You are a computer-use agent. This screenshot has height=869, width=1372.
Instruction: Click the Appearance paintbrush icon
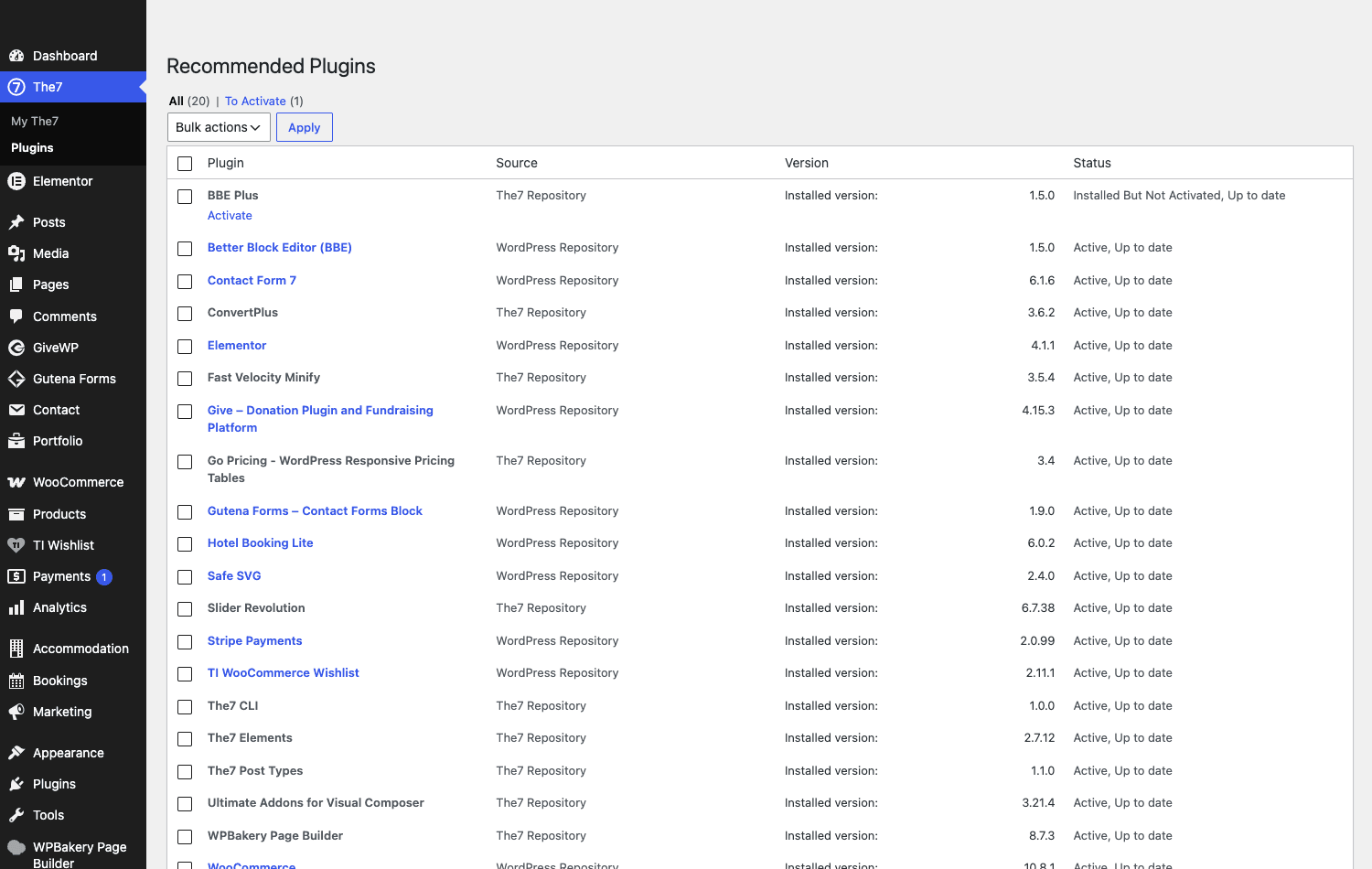point(16,753)
